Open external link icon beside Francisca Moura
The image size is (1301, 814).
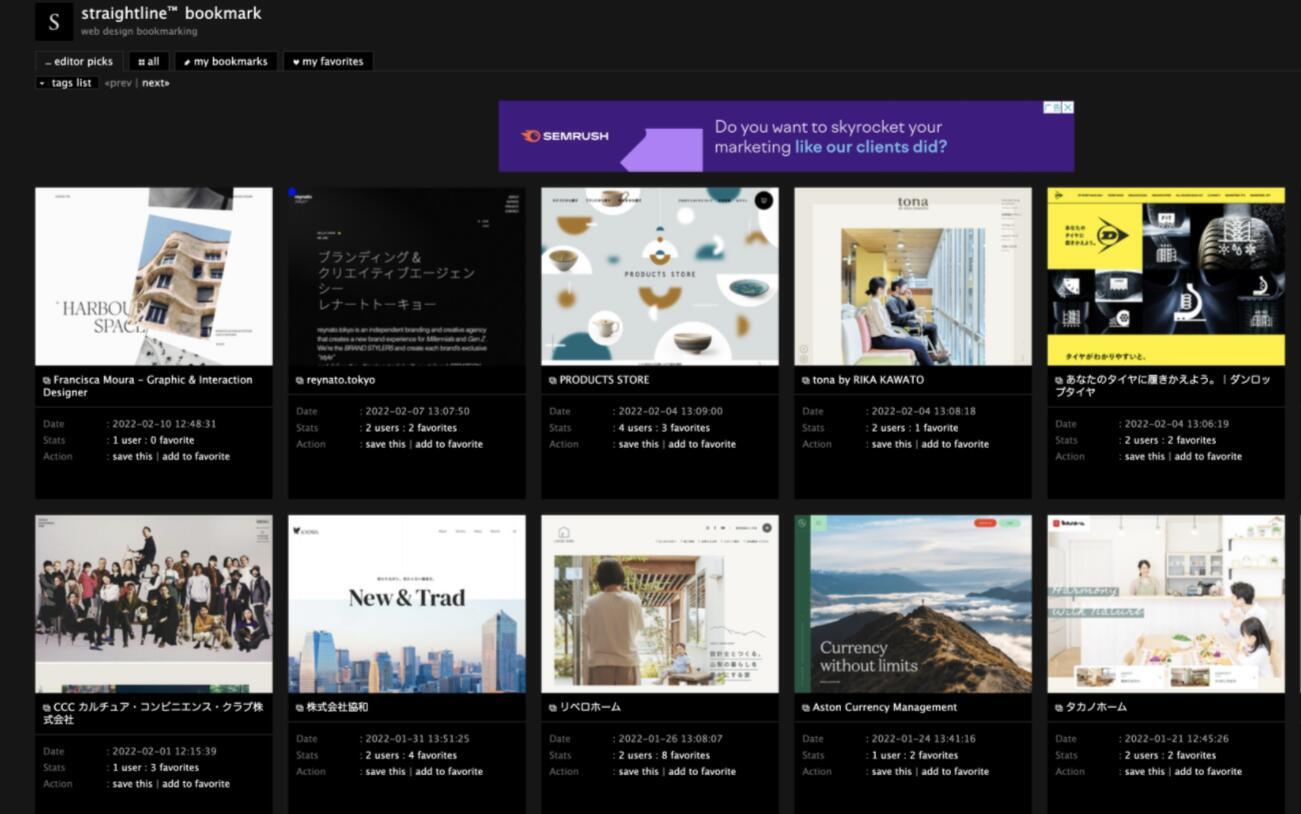[46, 381]
